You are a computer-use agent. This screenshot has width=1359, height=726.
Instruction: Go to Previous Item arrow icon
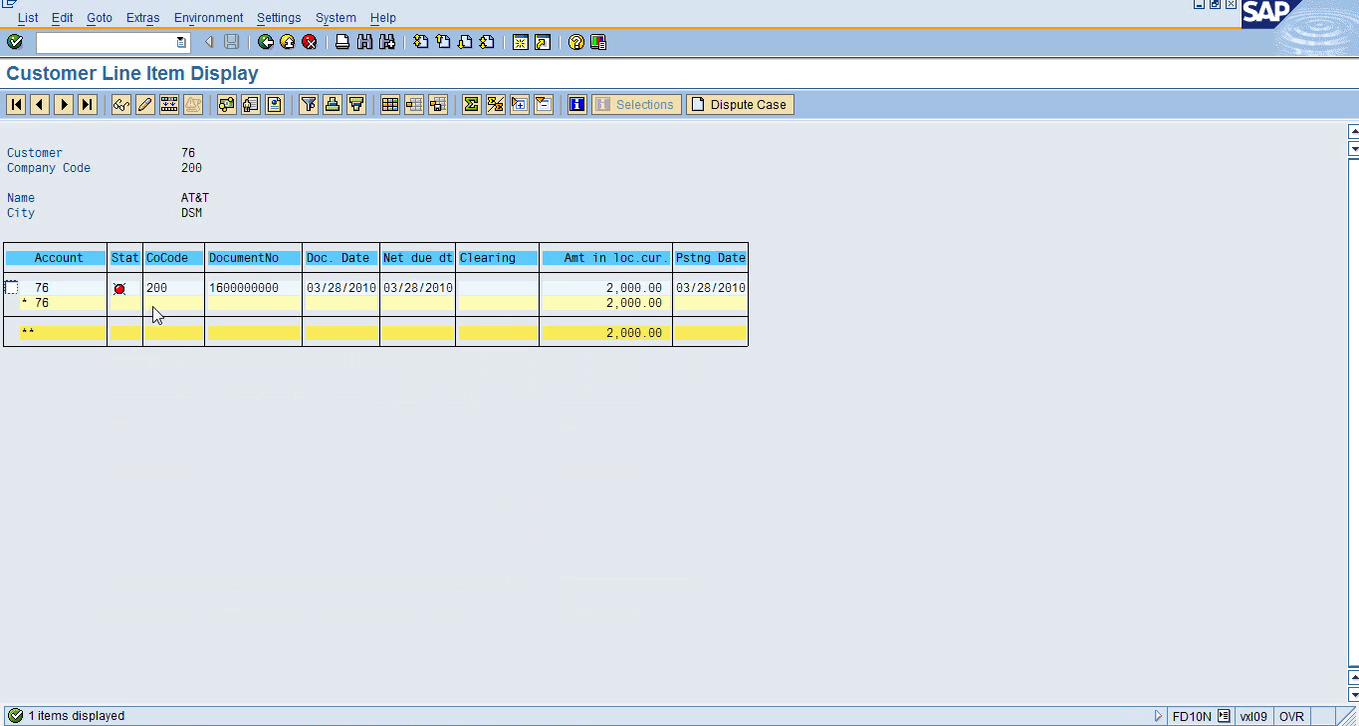tap(40, 104)
